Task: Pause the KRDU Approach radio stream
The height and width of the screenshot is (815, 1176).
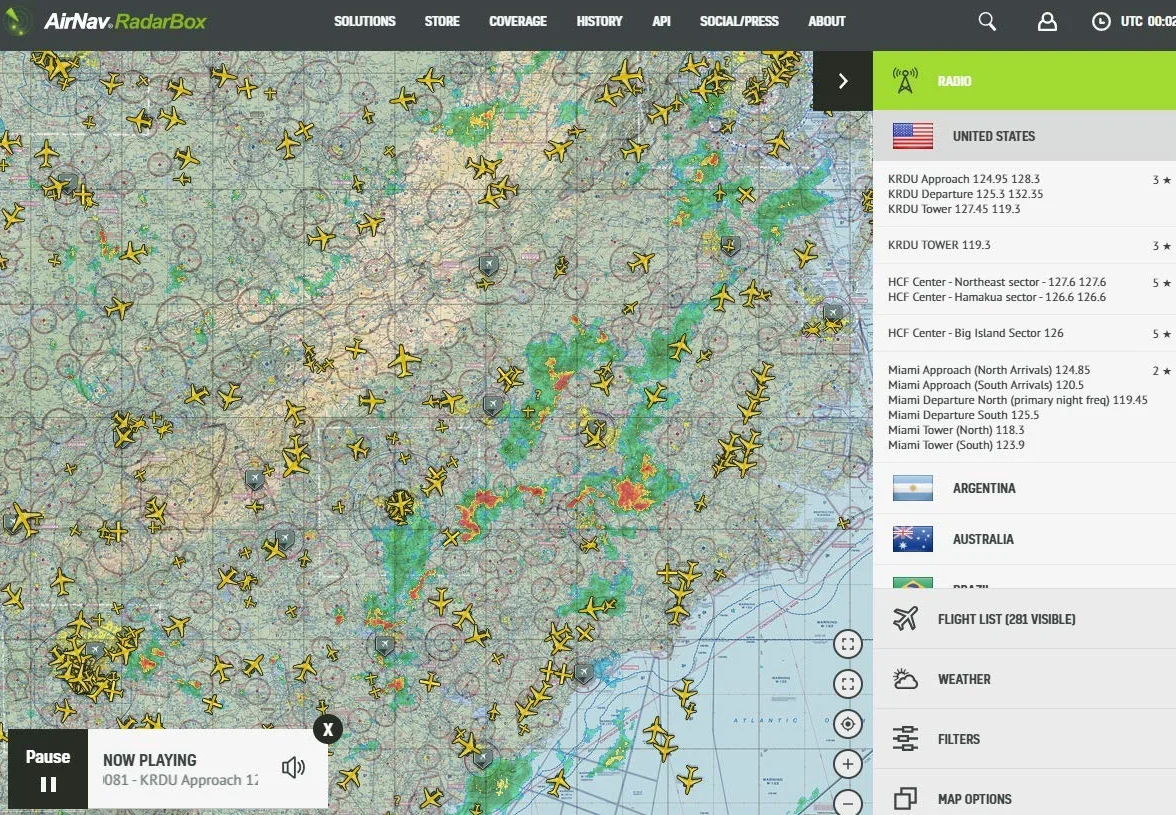Action: [48, 769]
